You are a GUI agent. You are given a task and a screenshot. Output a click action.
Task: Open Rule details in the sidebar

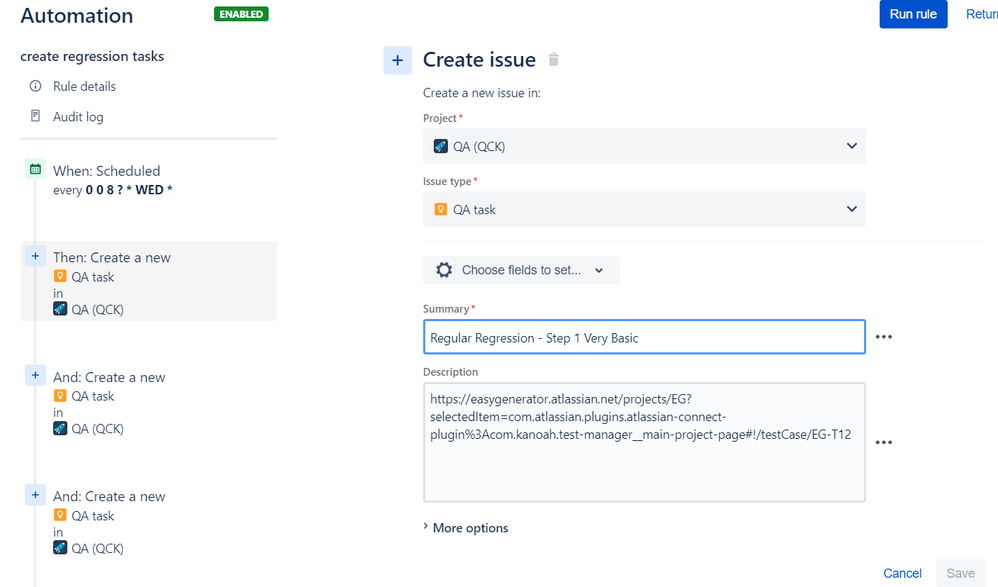tap(84, 86)
